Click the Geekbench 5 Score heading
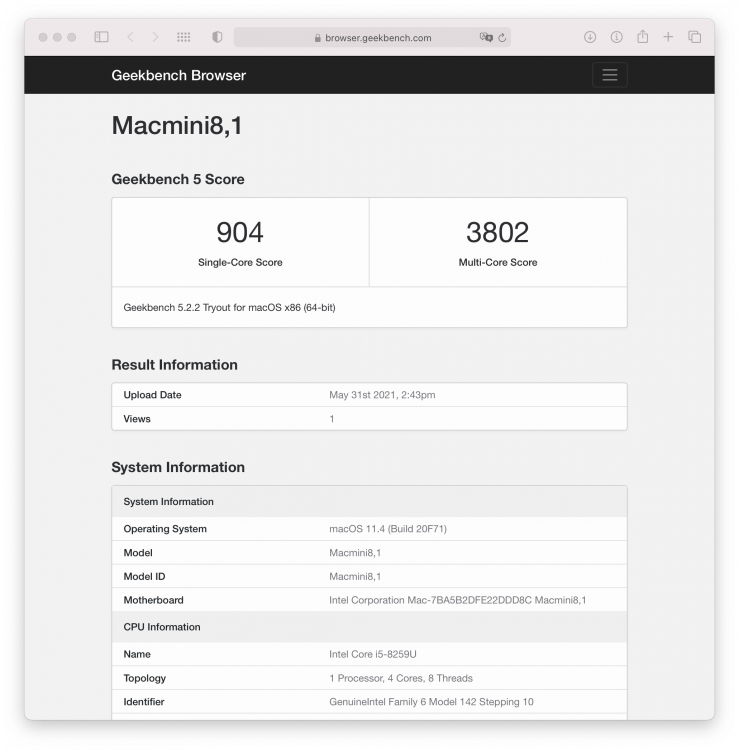This screenshot has height=750, width=739. click(x=178, y=179)
